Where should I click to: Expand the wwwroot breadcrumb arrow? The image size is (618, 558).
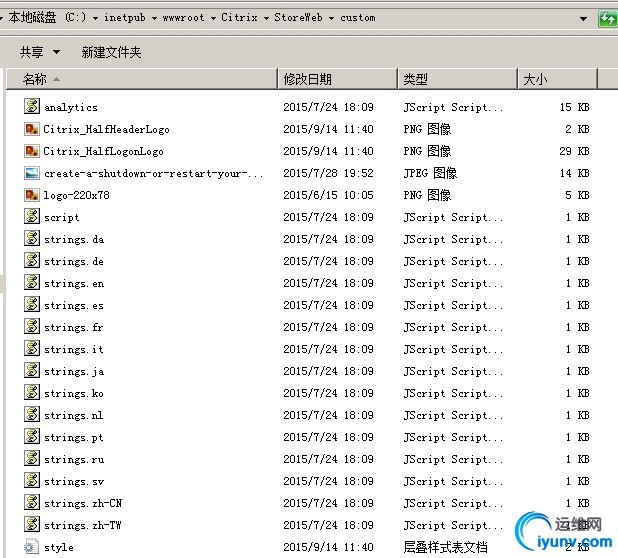213,18
